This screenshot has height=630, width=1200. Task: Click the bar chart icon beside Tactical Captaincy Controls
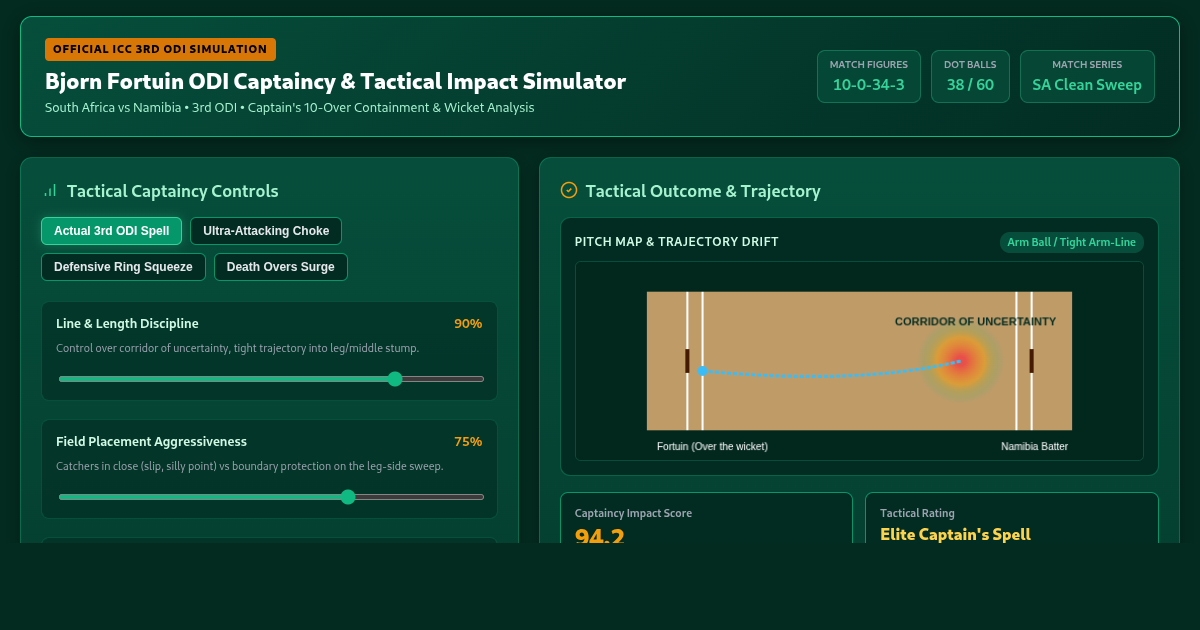click(50, 190)
